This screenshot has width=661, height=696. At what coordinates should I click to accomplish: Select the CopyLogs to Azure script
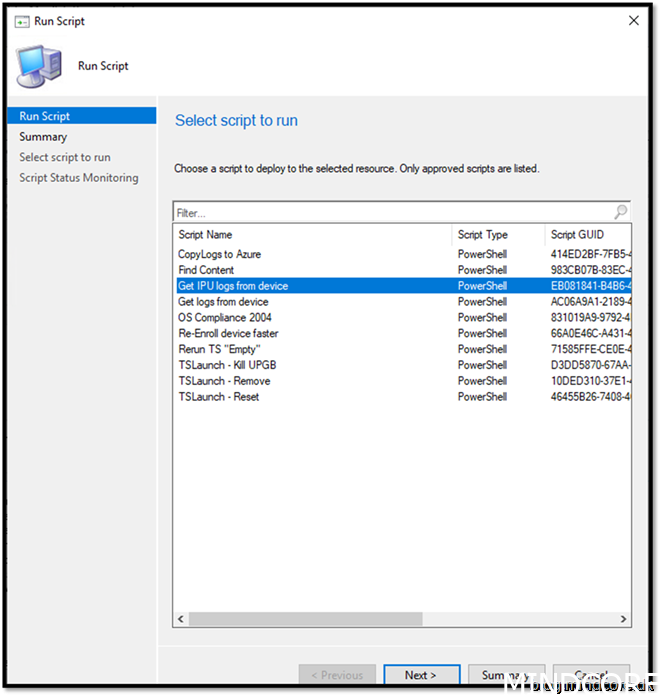219,254
